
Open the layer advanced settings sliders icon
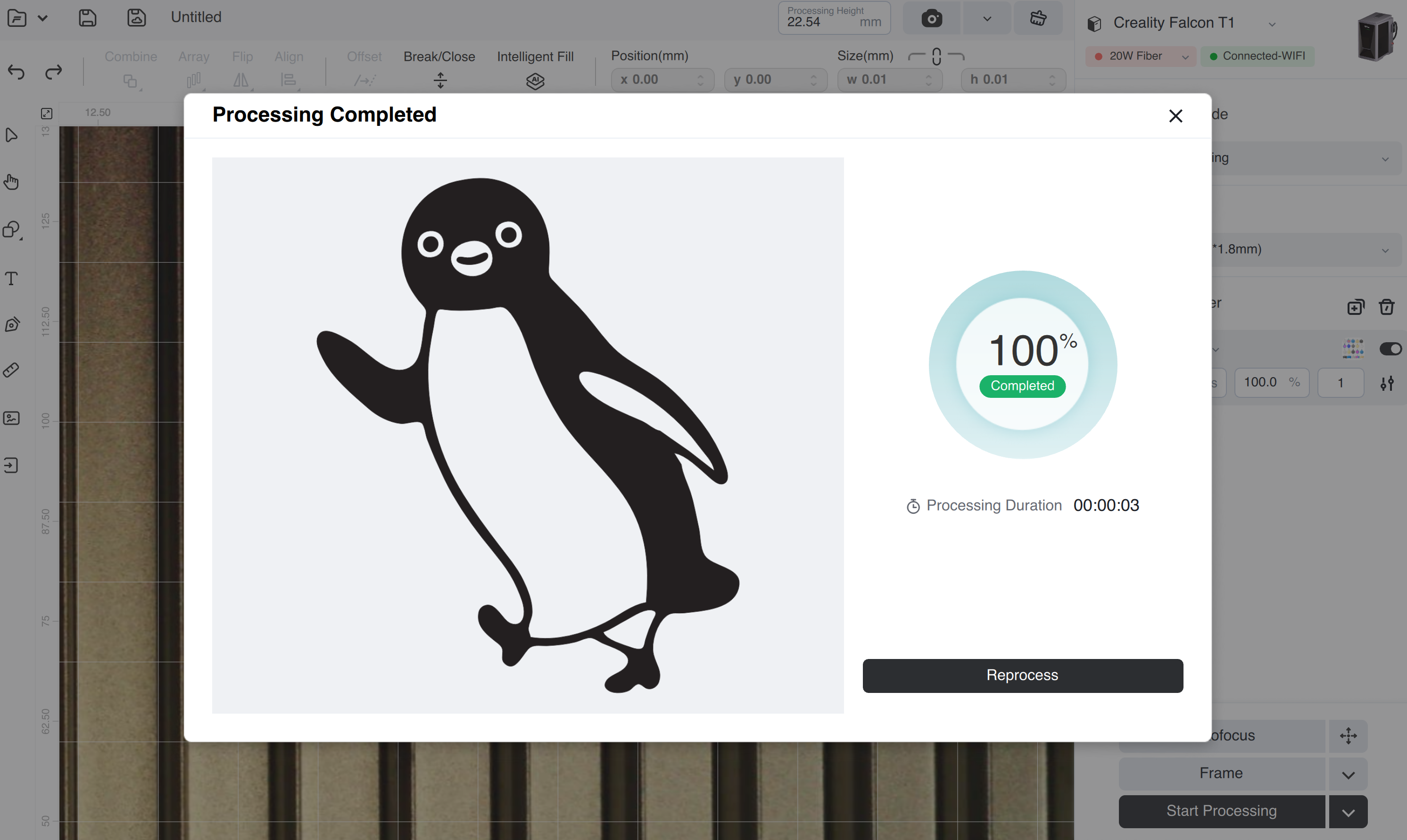click(1387, 383)
